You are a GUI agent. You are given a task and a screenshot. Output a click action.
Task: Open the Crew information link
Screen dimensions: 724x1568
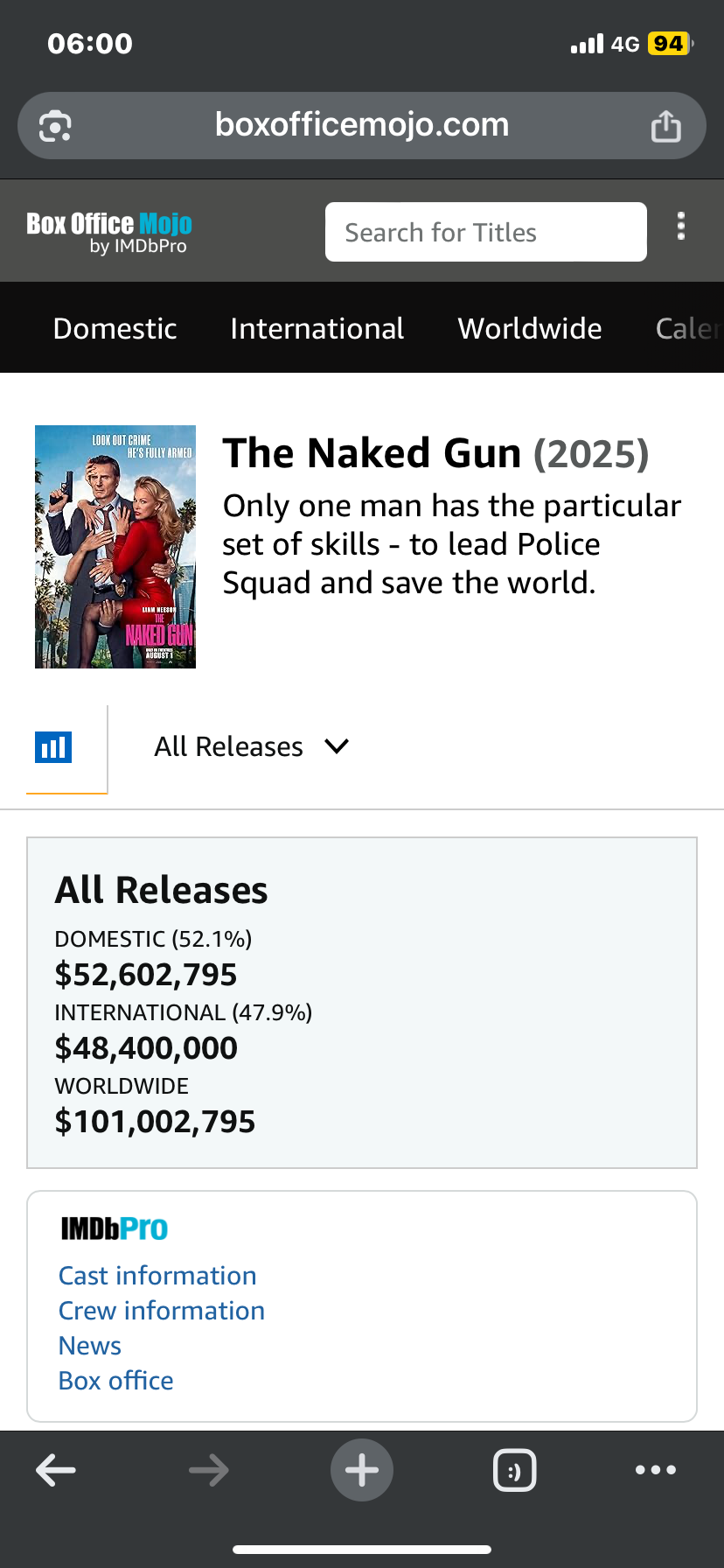click(162, 1311)
